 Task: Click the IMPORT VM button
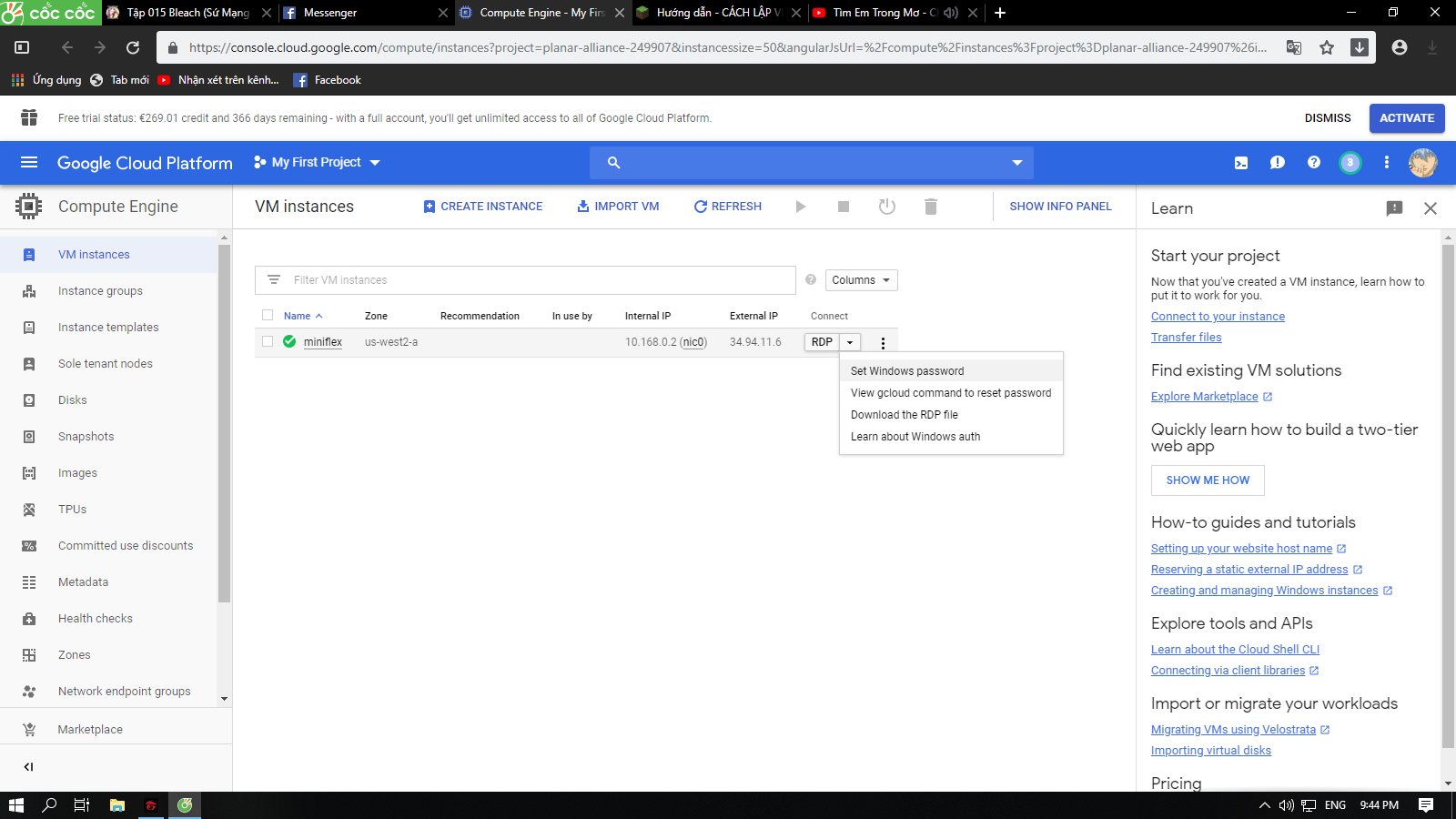[x=618, y=207]
